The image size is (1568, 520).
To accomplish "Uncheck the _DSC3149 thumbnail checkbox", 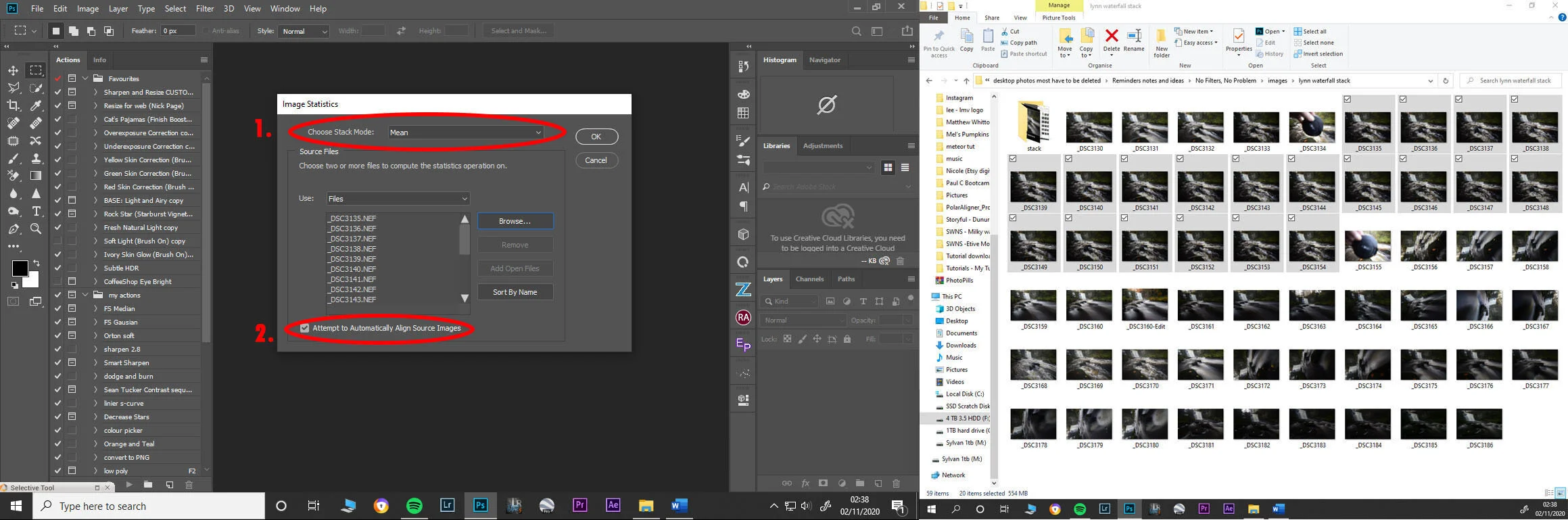I will 1013,218.
